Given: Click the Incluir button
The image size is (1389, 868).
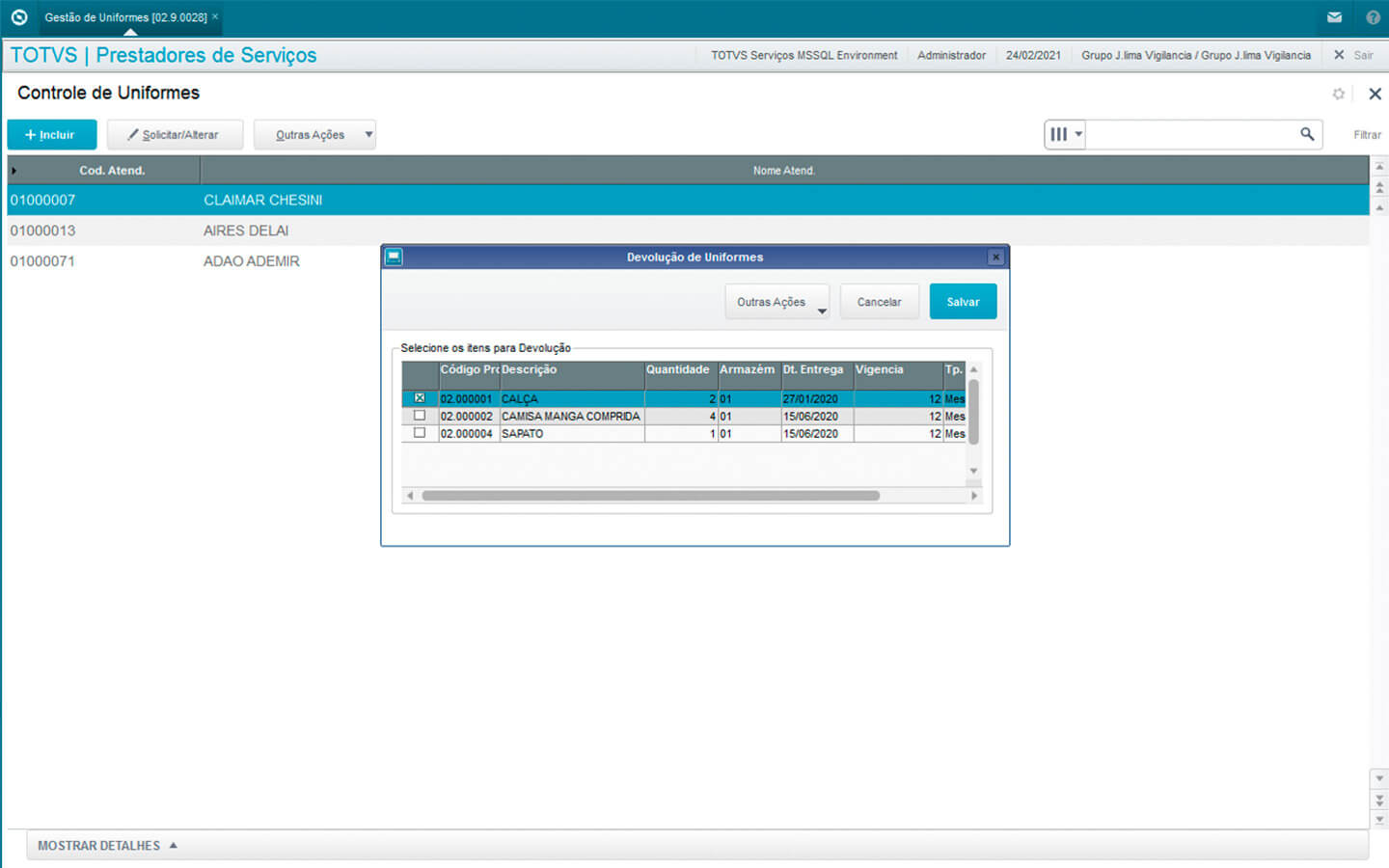Looking at the screenshot, I should point(52,135).
